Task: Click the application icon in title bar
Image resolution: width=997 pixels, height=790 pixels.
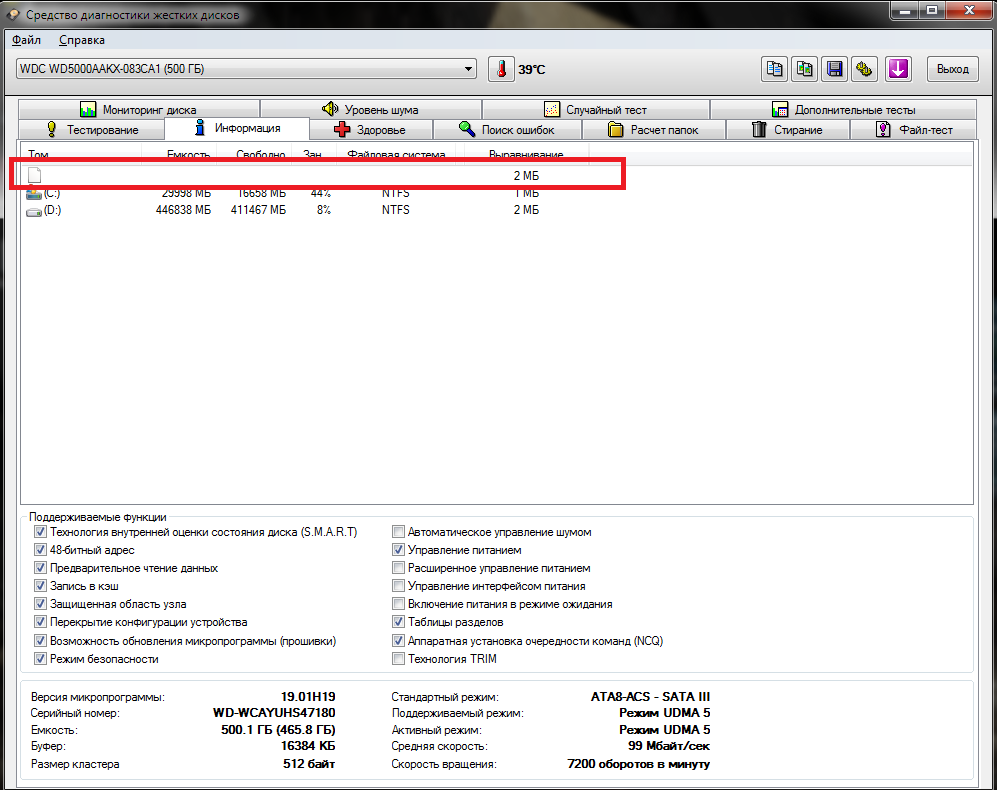Action: [x=13, y=13]
